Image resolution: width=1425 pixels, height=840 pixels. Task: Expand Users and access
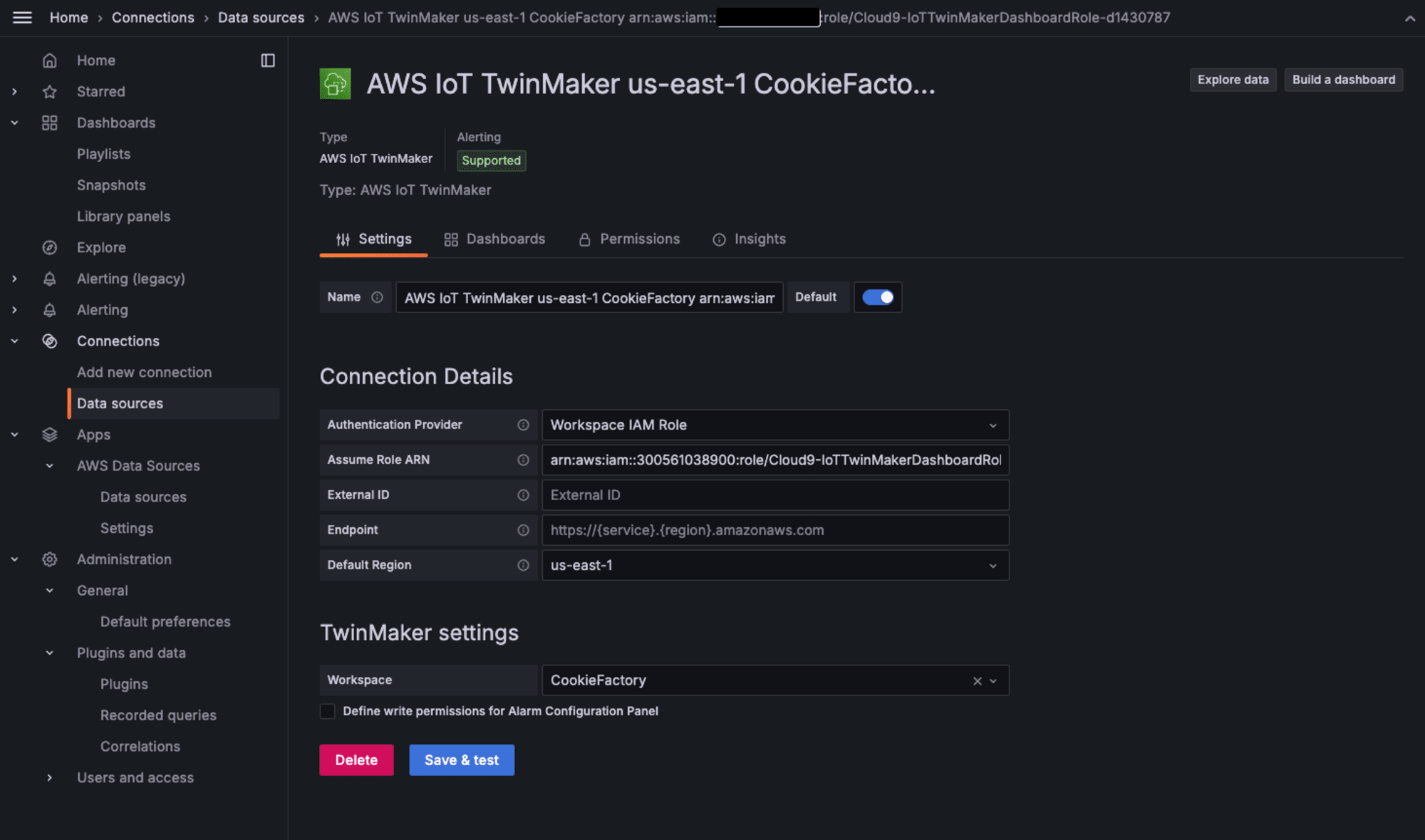point(49,778)
